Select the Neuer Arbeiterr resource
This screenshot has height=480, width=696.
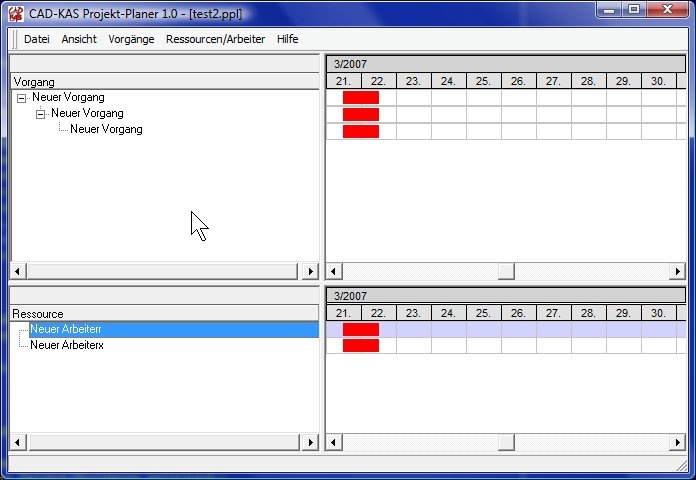[x=174, y=329]
